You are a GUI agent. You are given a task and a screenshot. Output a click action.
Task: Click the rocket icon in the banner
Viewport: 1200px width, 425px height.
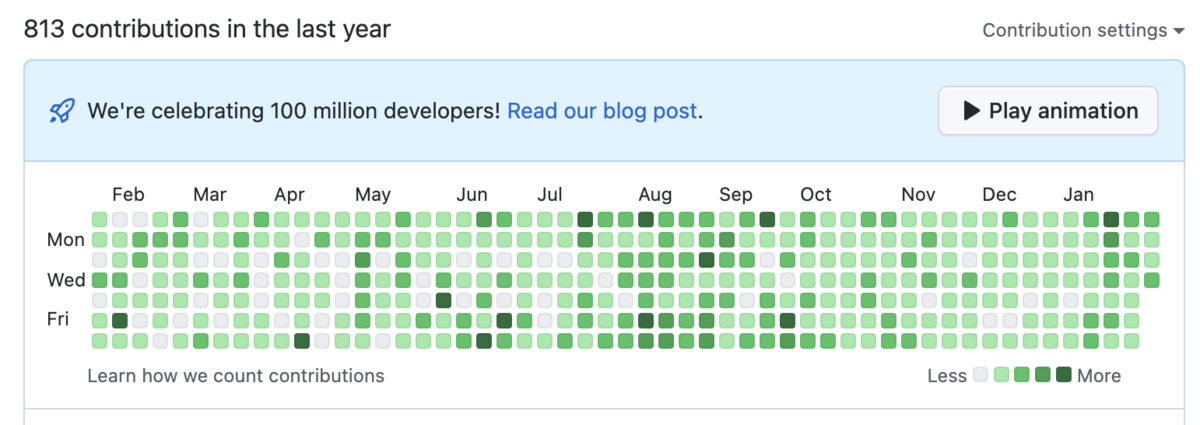pos(62,111)
